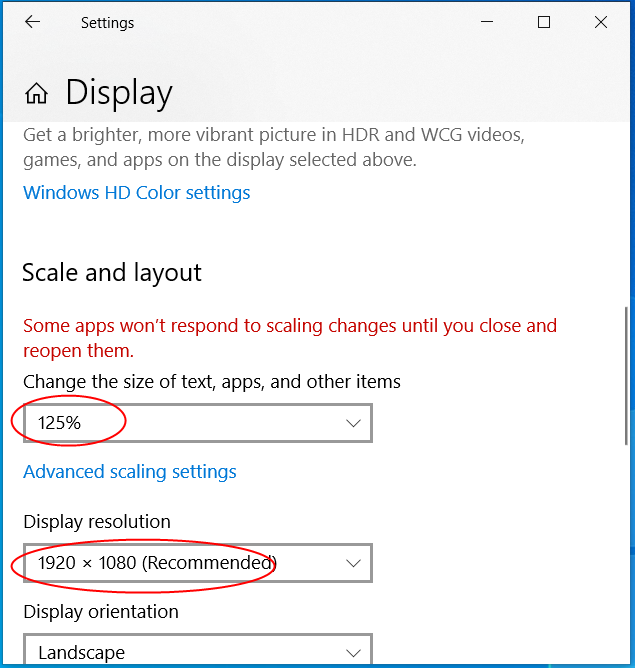
Task: Open the Landscape orientation dropdown
Action: pos(197,652)
